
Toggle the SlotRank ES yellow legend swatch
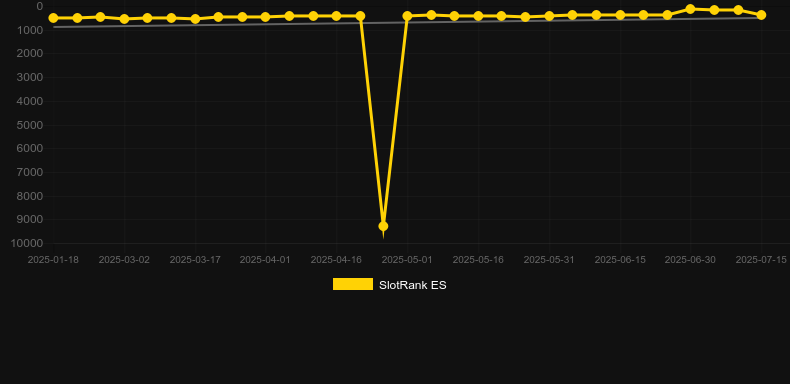click(x=353, y=284)
